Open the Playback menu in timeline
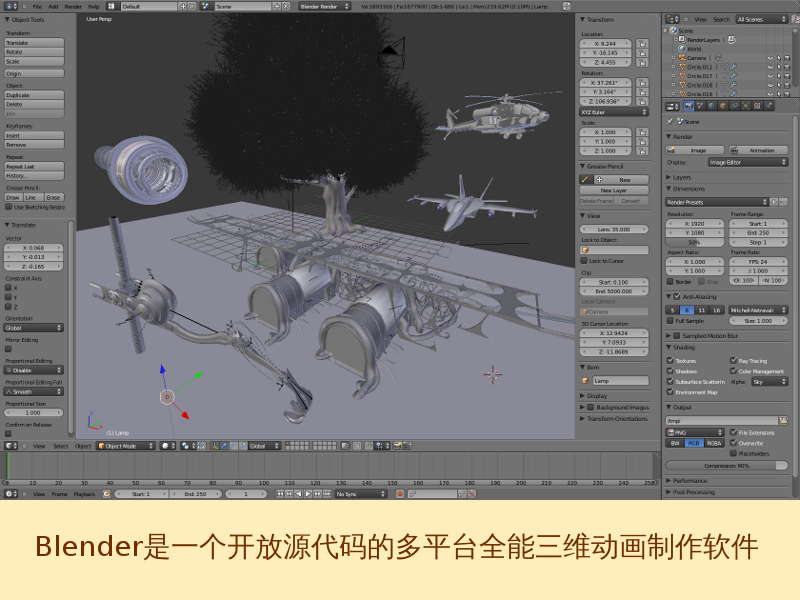 click(x=84, y=494)
